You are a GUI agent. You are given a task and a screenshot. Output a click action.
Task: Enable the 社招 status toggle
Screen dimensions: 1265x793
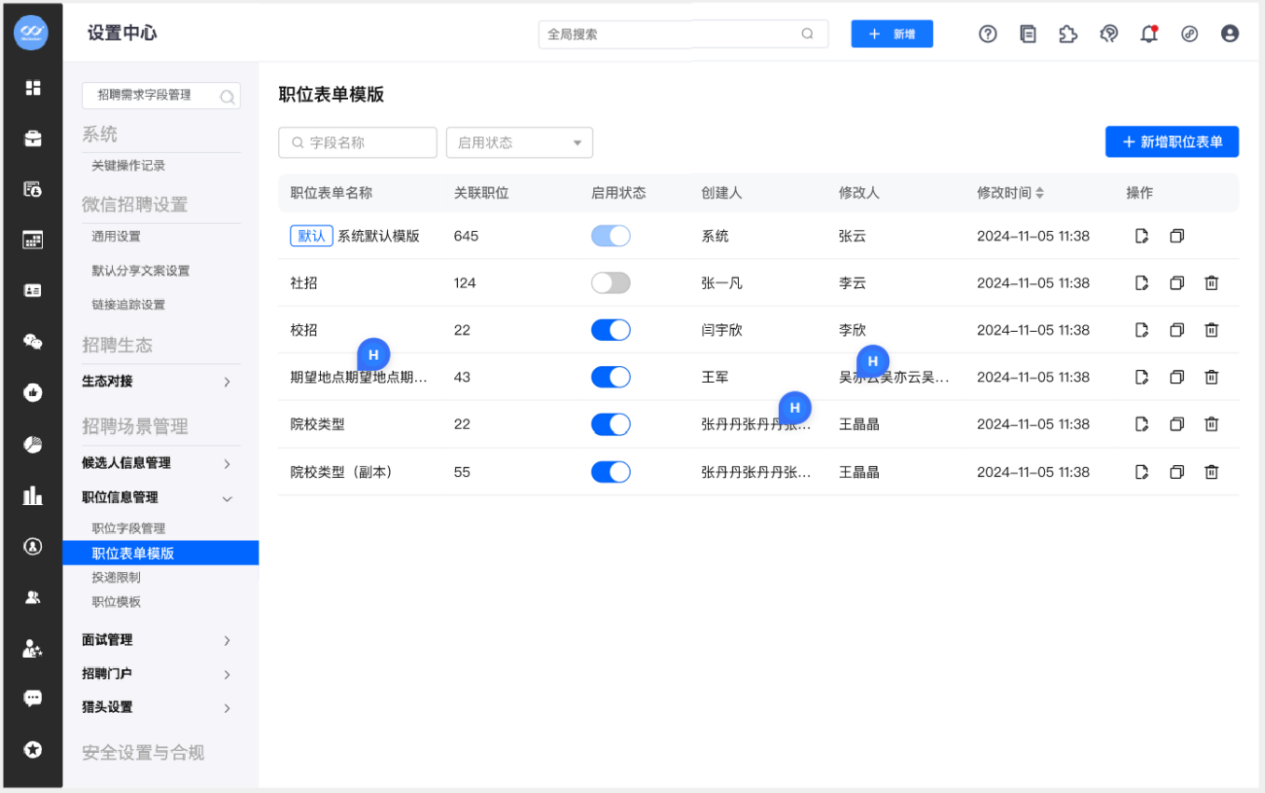[610, 283]
